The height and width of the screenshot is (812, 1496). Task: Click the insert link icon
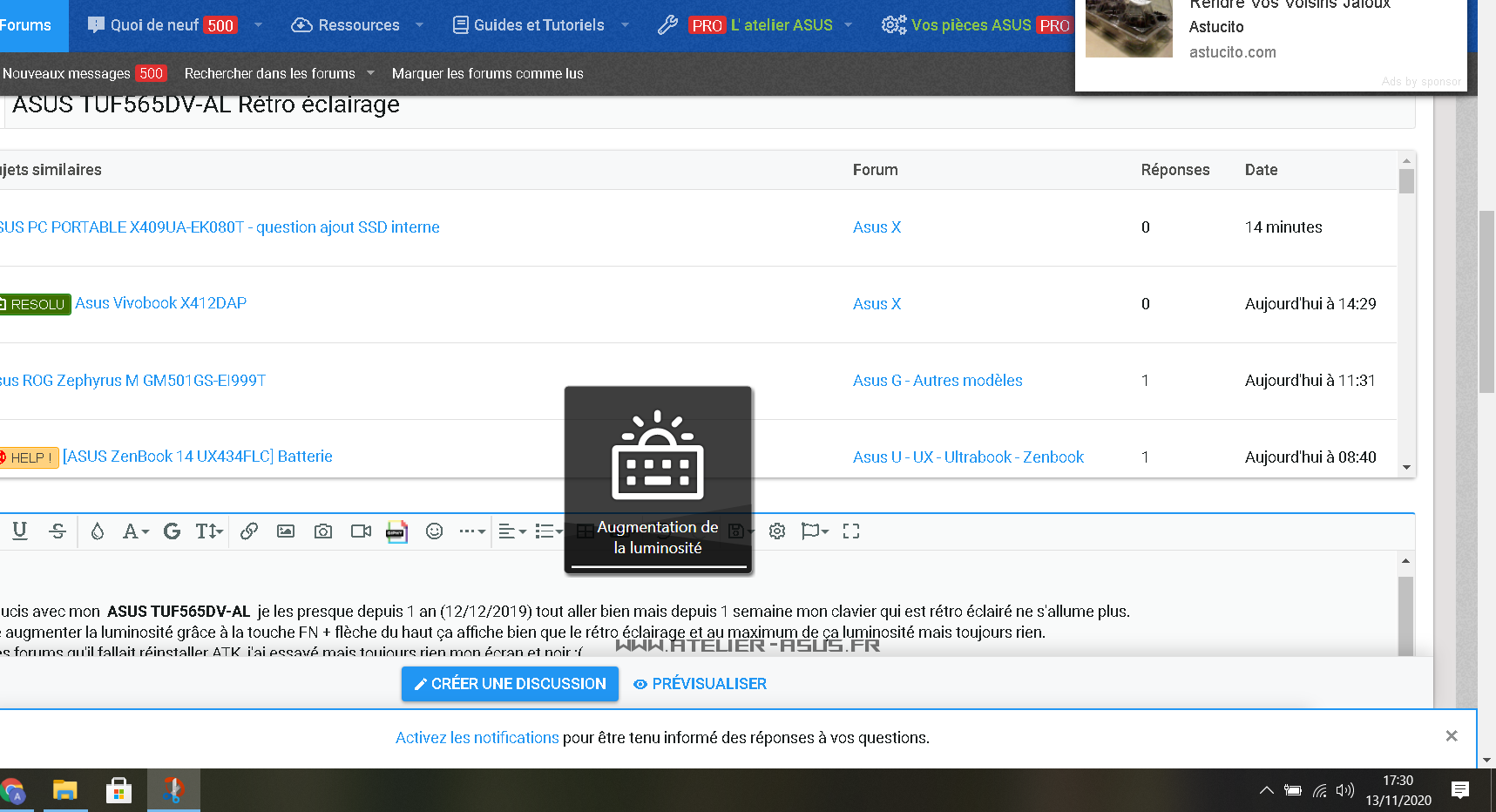pos(249,531)
